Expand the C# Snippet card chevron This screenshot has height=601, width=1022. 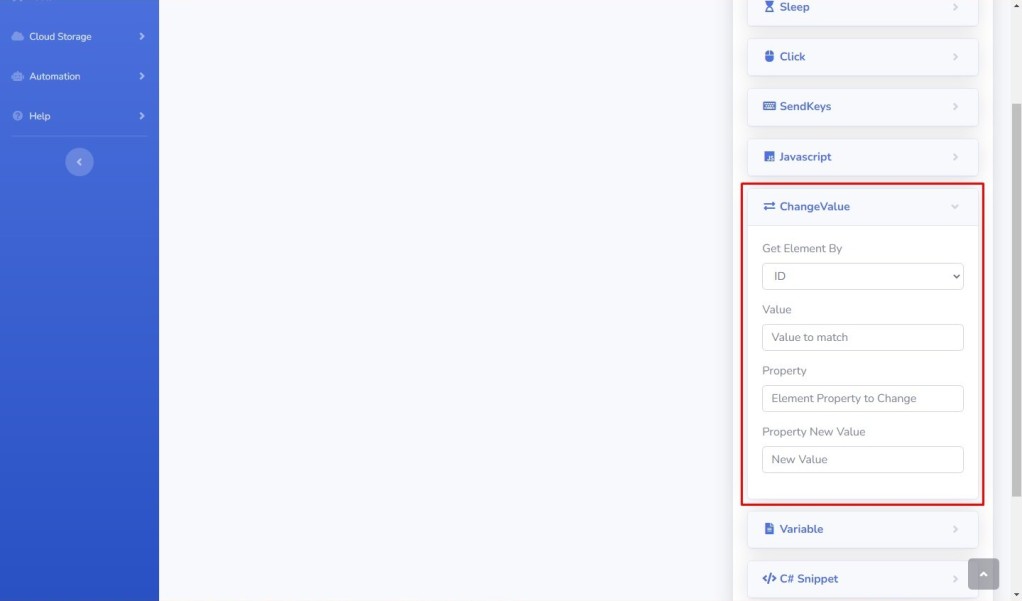955,579
